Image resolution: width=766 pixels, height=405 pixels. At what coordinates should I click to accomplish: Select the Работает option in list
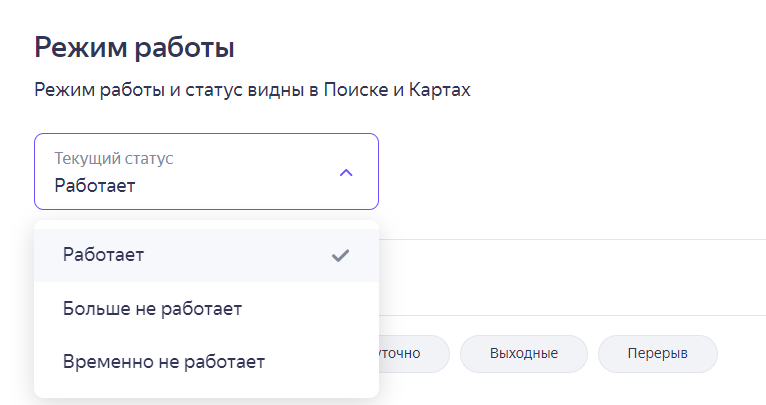[104, 255]
